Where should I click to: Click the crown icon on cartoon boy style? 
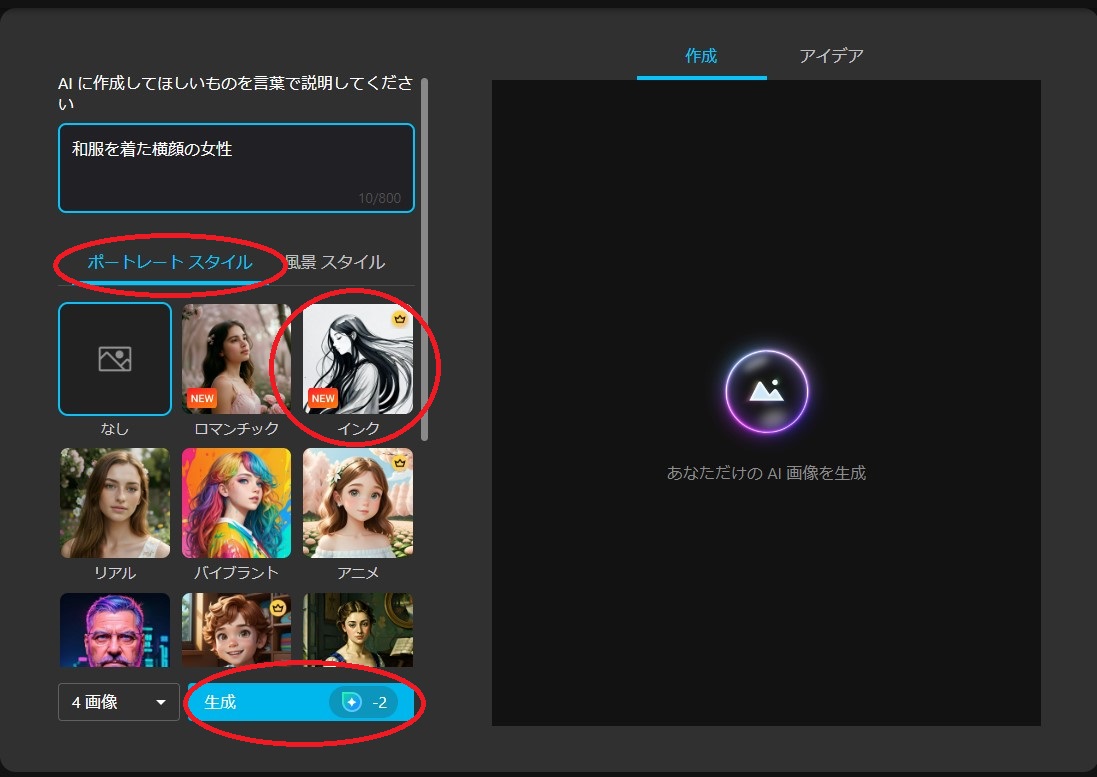point(278,607)
